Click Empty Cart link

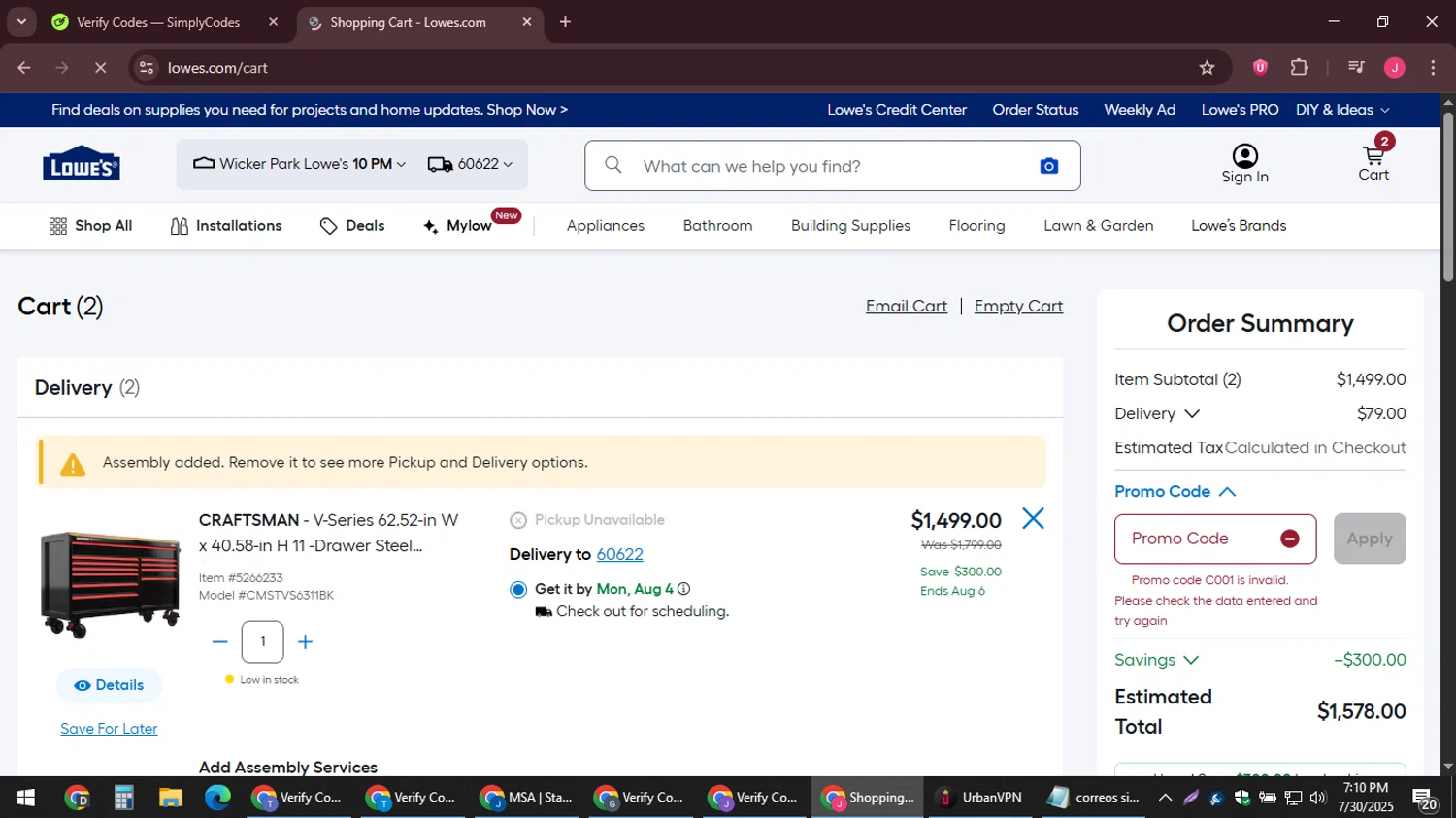point(1018,307)
